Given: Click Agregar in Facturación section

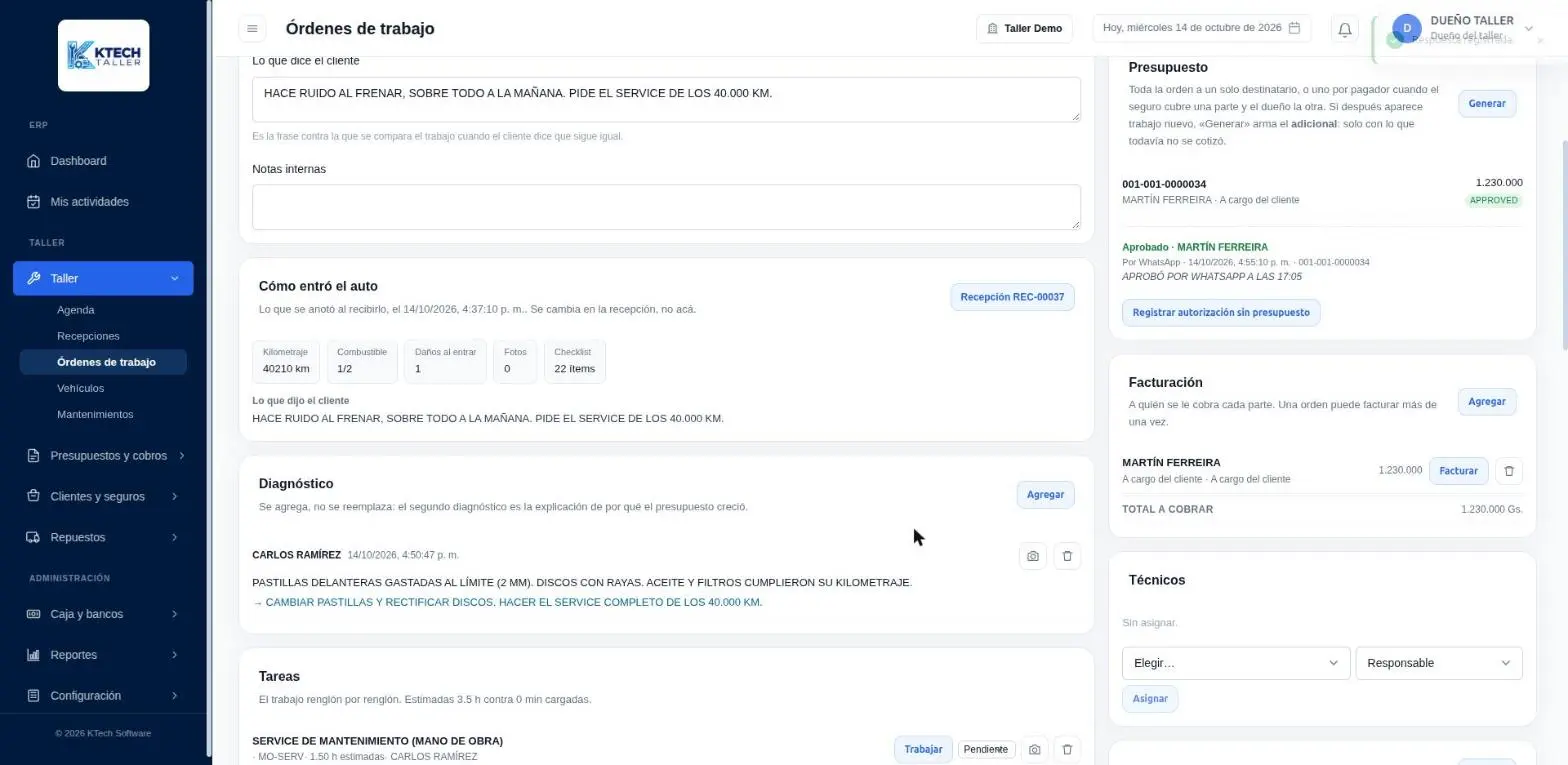Looking at the screenshot, I should 1487,402.
